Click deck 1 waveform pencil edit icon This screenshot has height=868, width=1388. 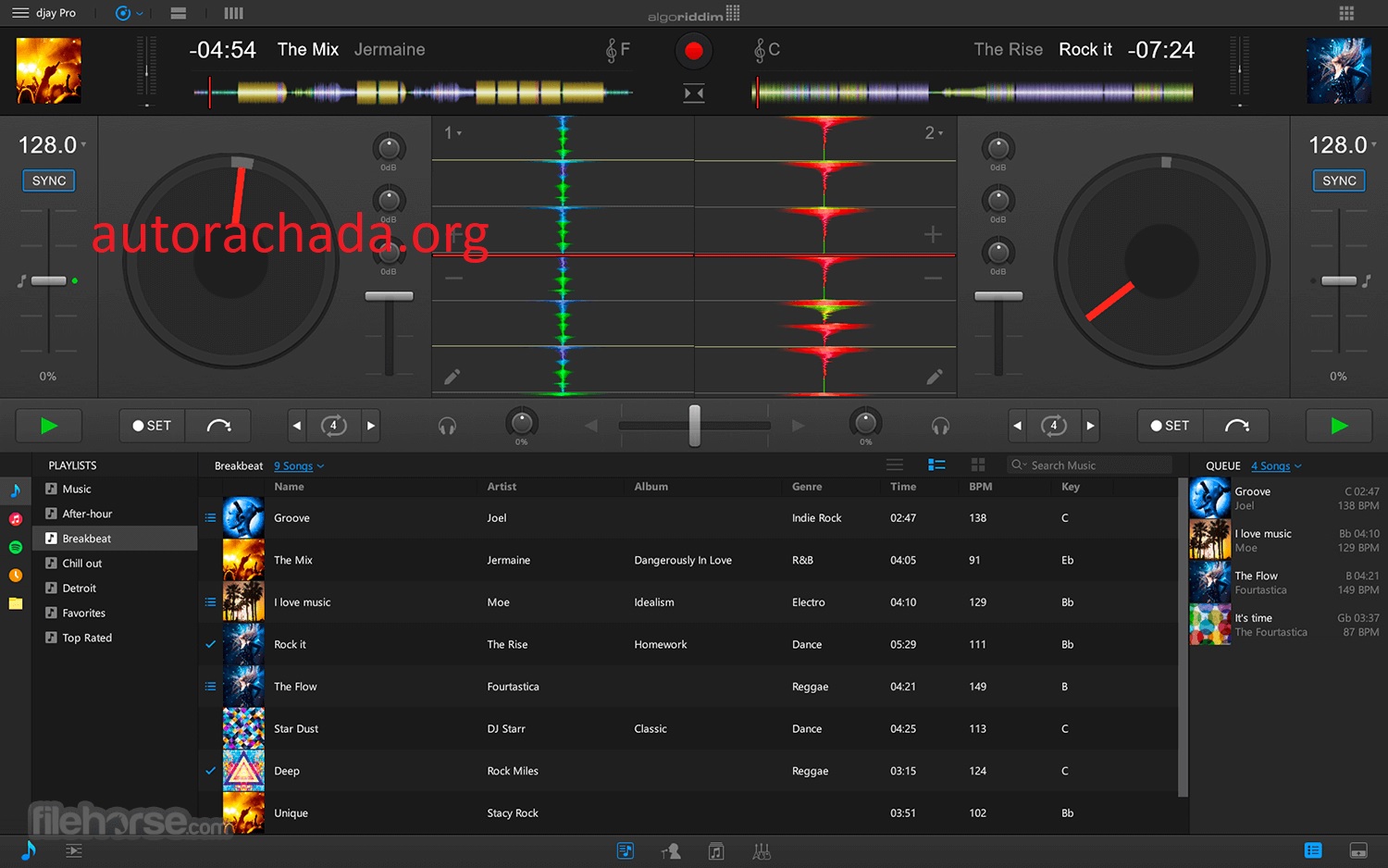pyautogui.click(x=452, y=377)
